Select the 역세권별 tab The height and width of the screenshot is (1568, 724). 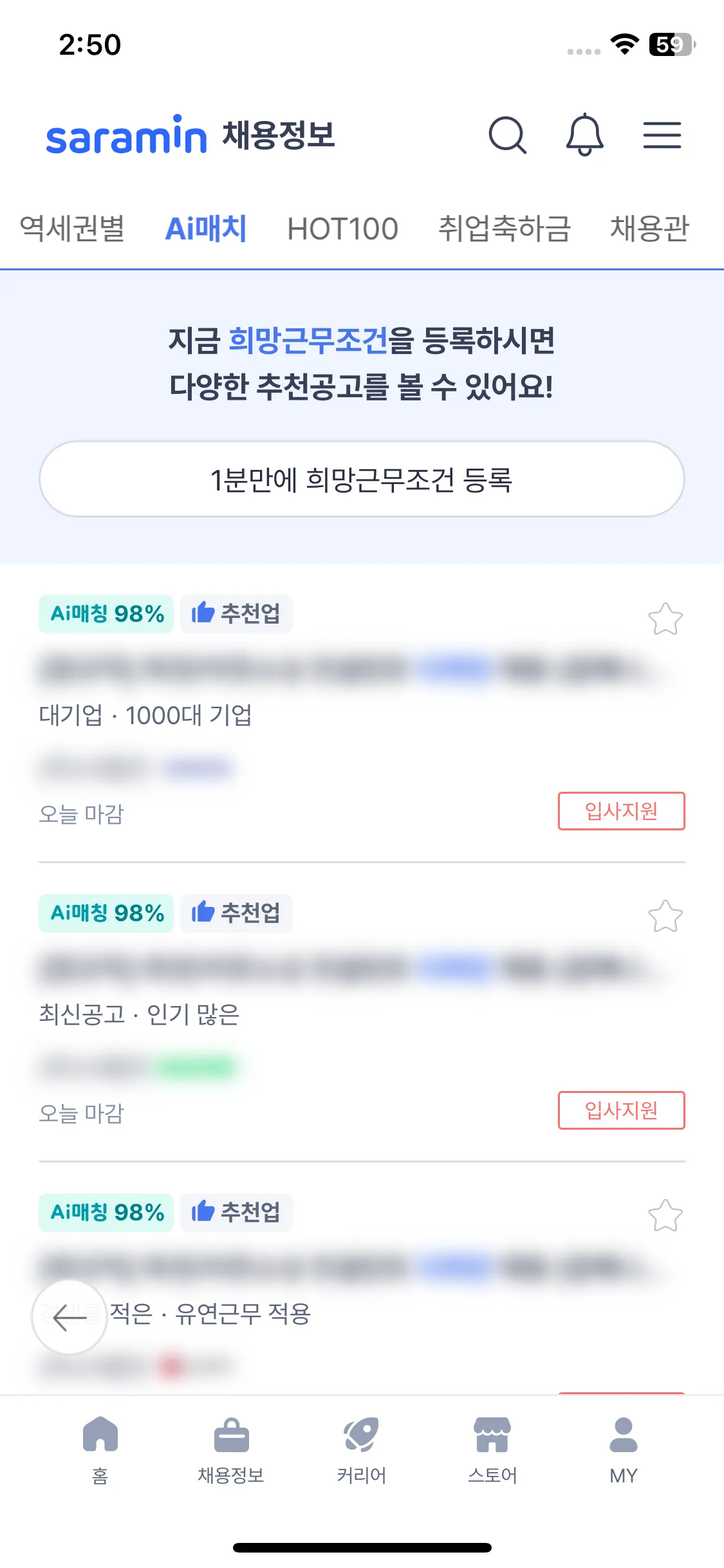(x=72, y=229)
